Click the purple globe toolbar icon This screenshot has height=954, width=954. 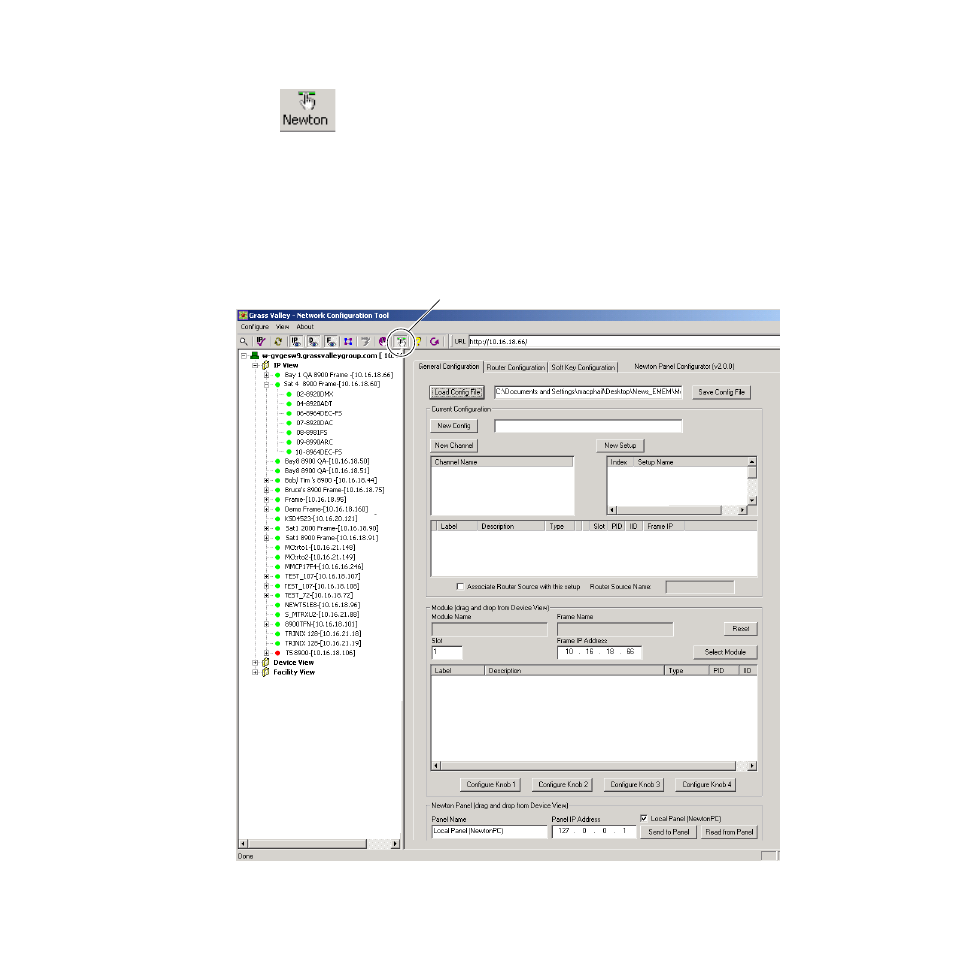point(383,342)
